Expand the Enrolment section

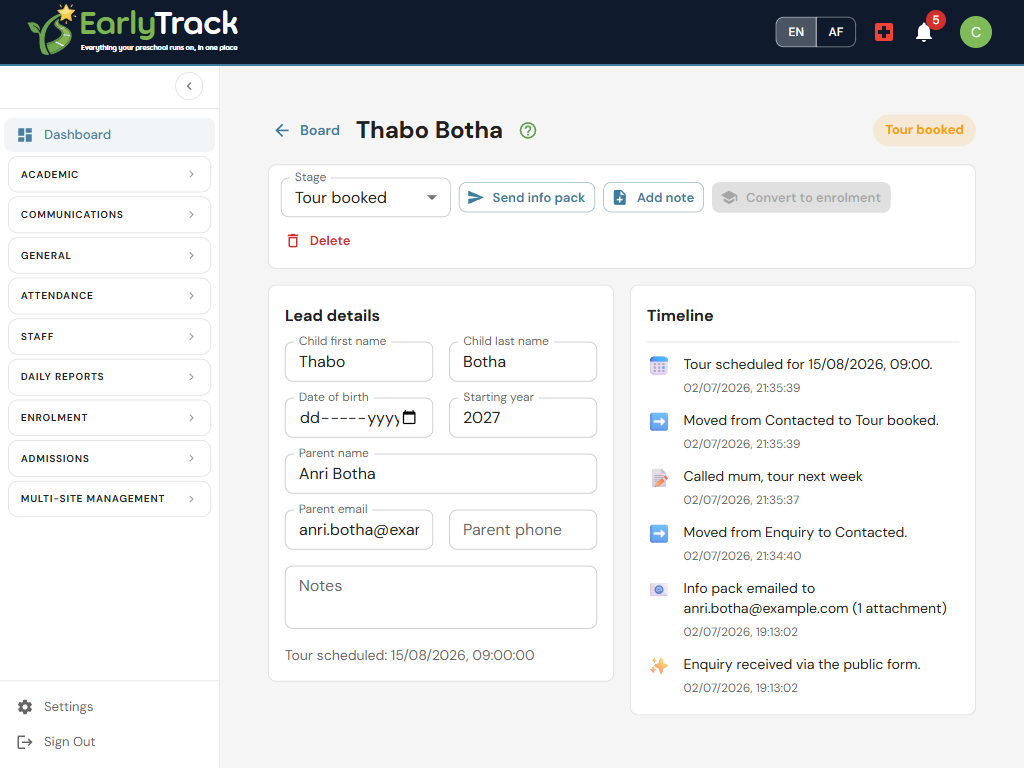coord(109,417)
